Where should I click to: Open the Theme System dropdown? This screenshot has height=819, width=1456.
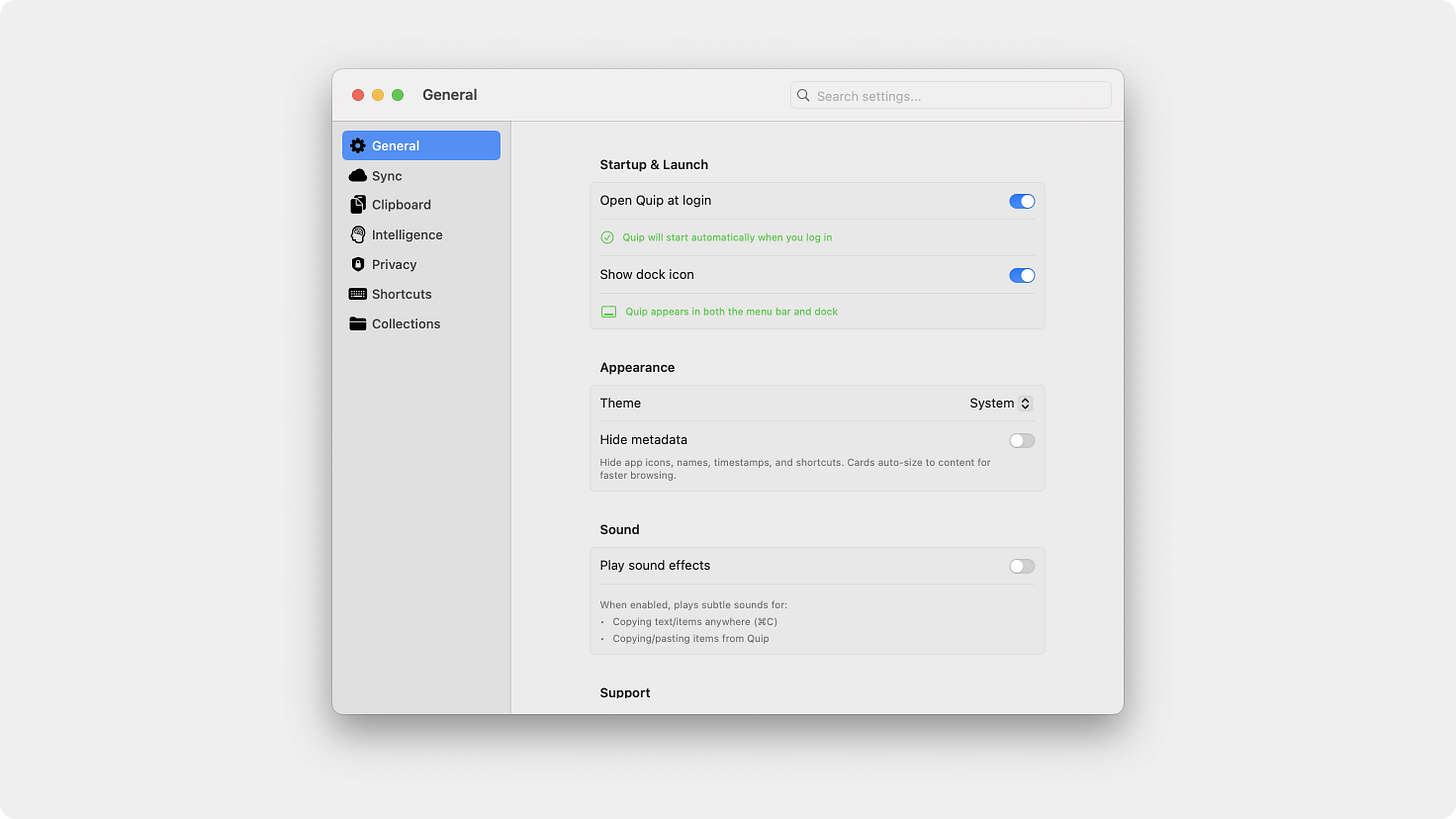(x=1001, y=404)
